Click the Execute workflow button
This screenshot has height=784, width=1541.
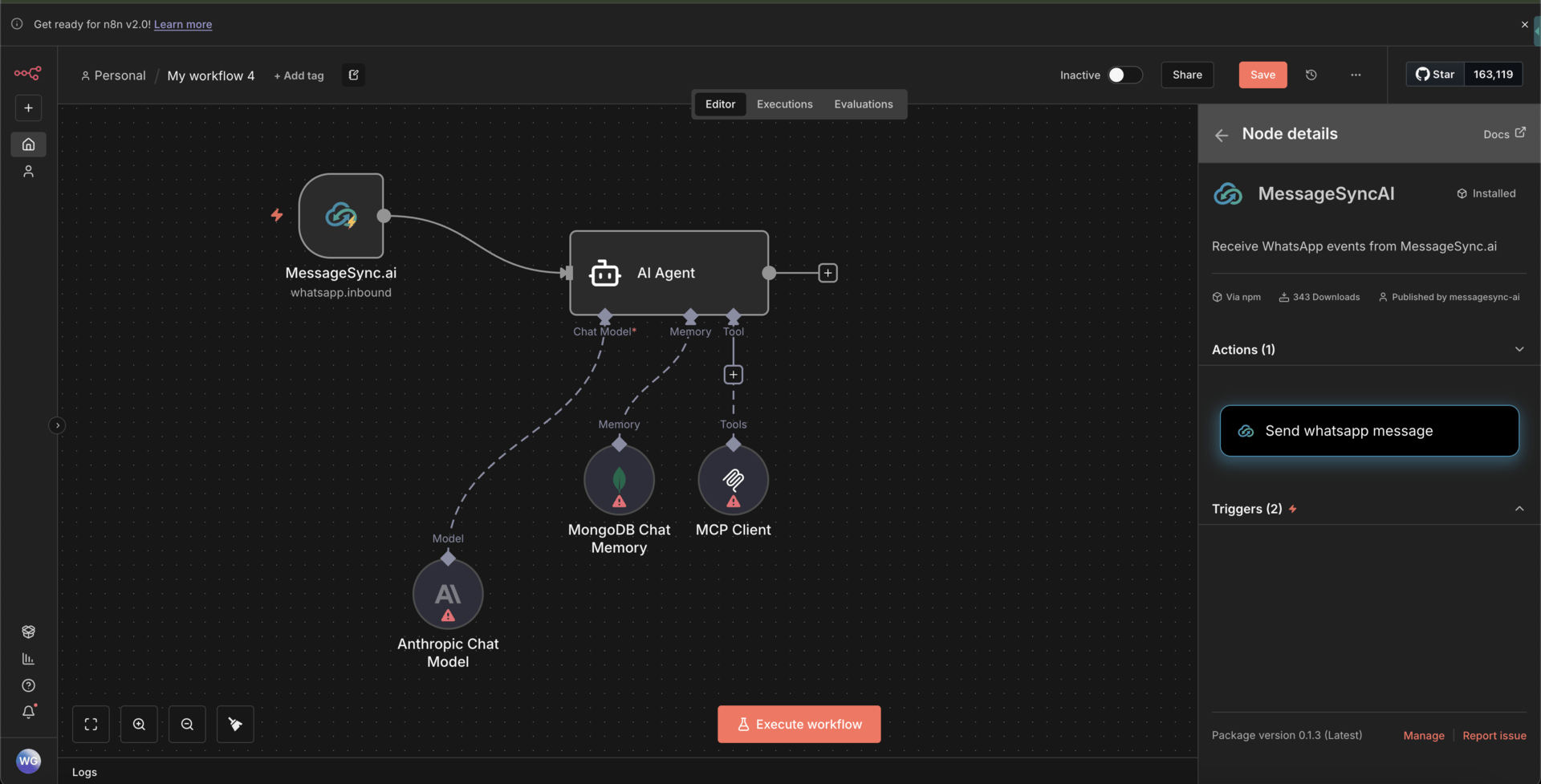tap(799, 724)
